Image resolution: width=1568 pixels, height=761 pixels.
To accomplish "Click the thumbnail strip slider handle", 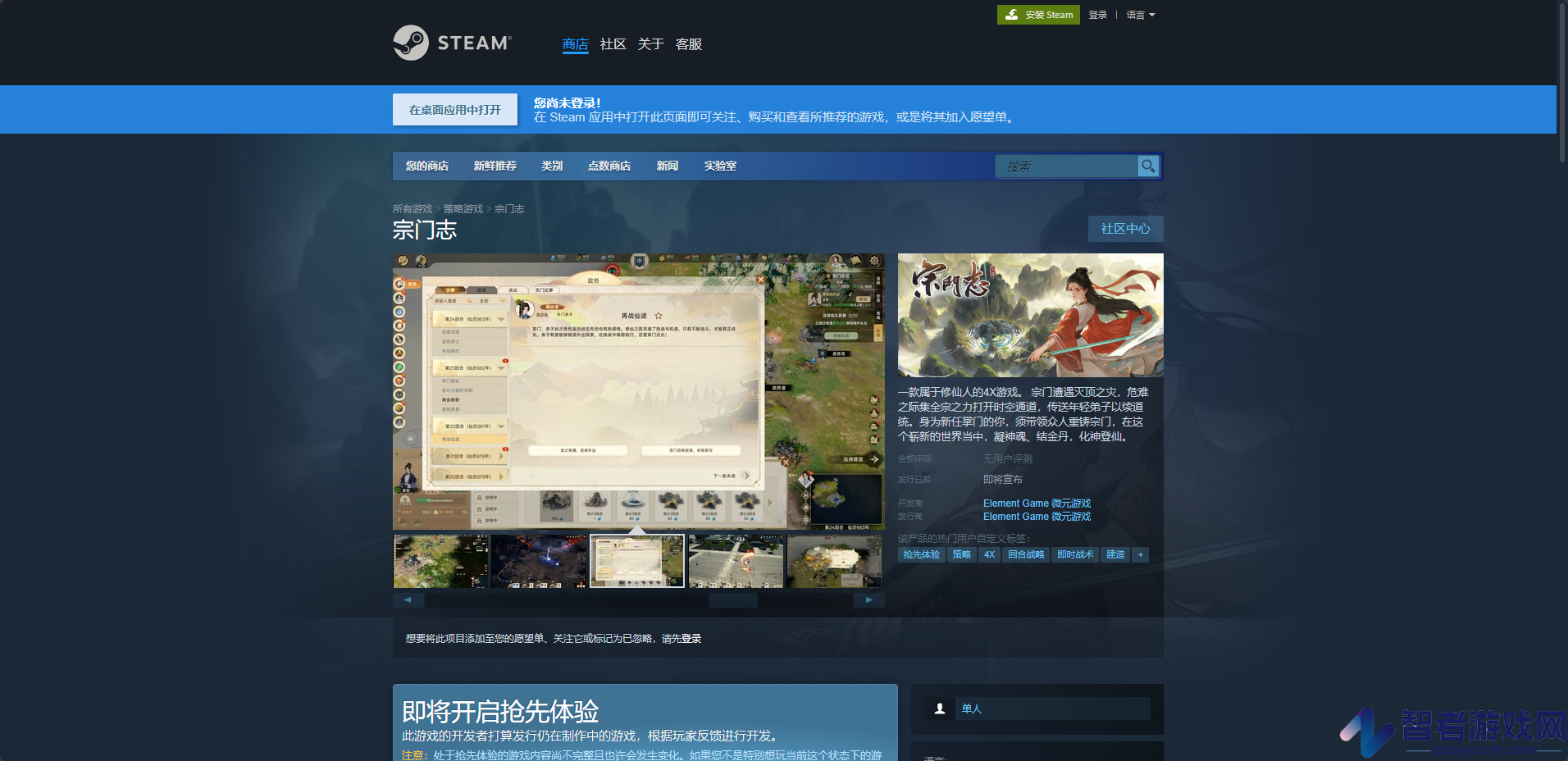I will 733,600.
